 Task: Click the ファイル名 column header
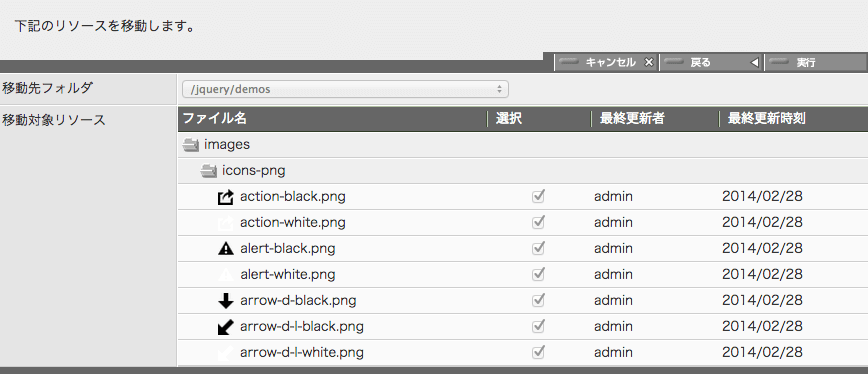[215, 119]
